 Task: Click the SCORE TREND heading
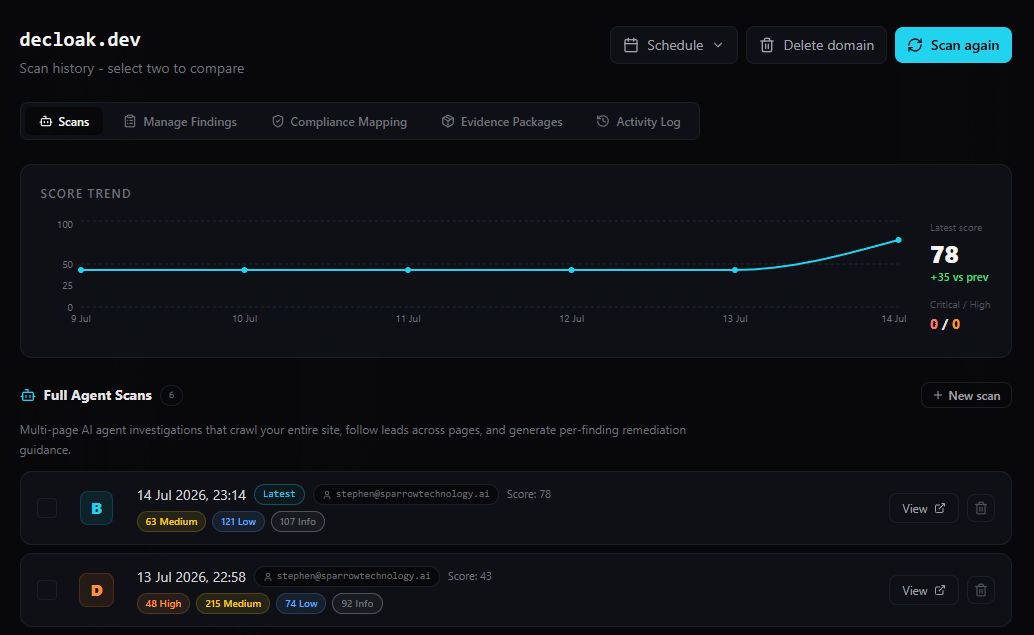[86, 194]
